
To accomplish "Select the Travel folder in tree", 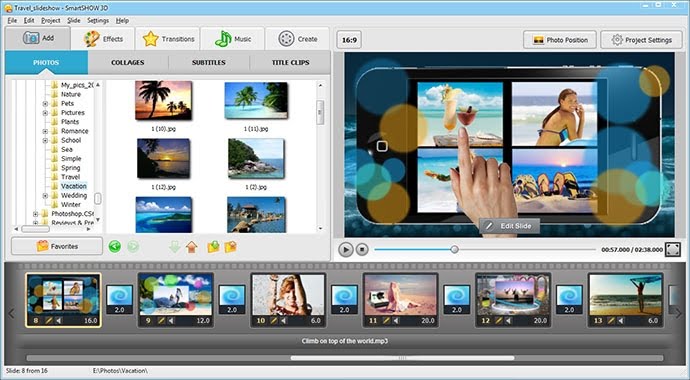I will [70, 177].
